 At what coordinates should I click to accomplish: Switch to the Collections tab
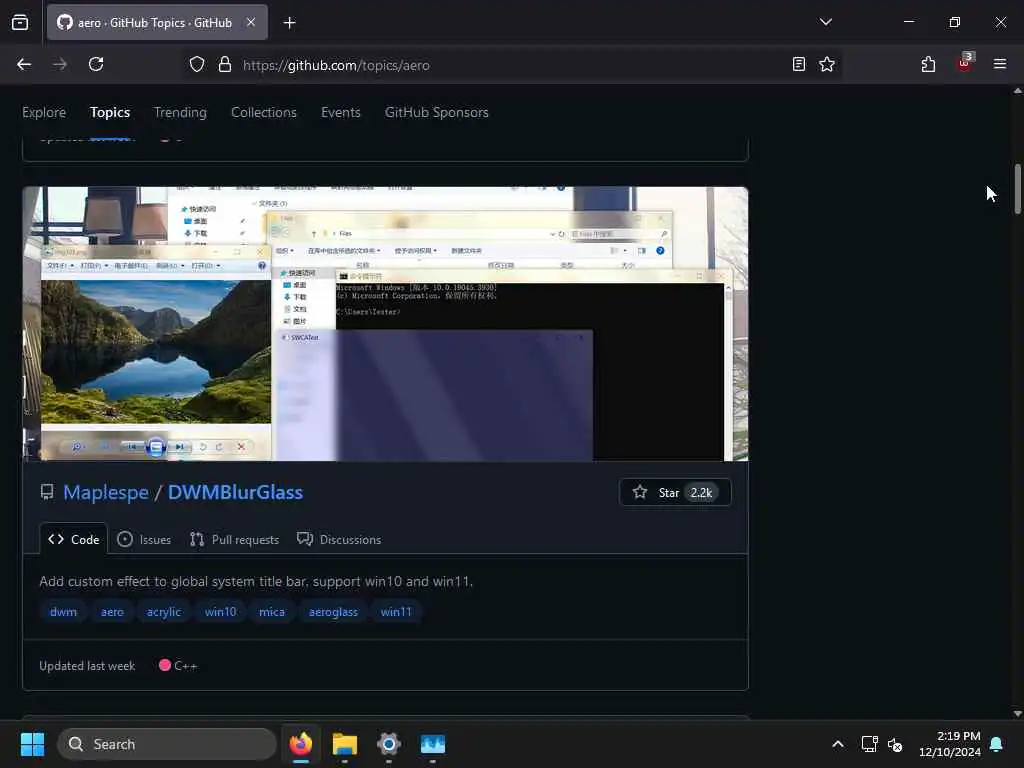[x=264, y=112]
